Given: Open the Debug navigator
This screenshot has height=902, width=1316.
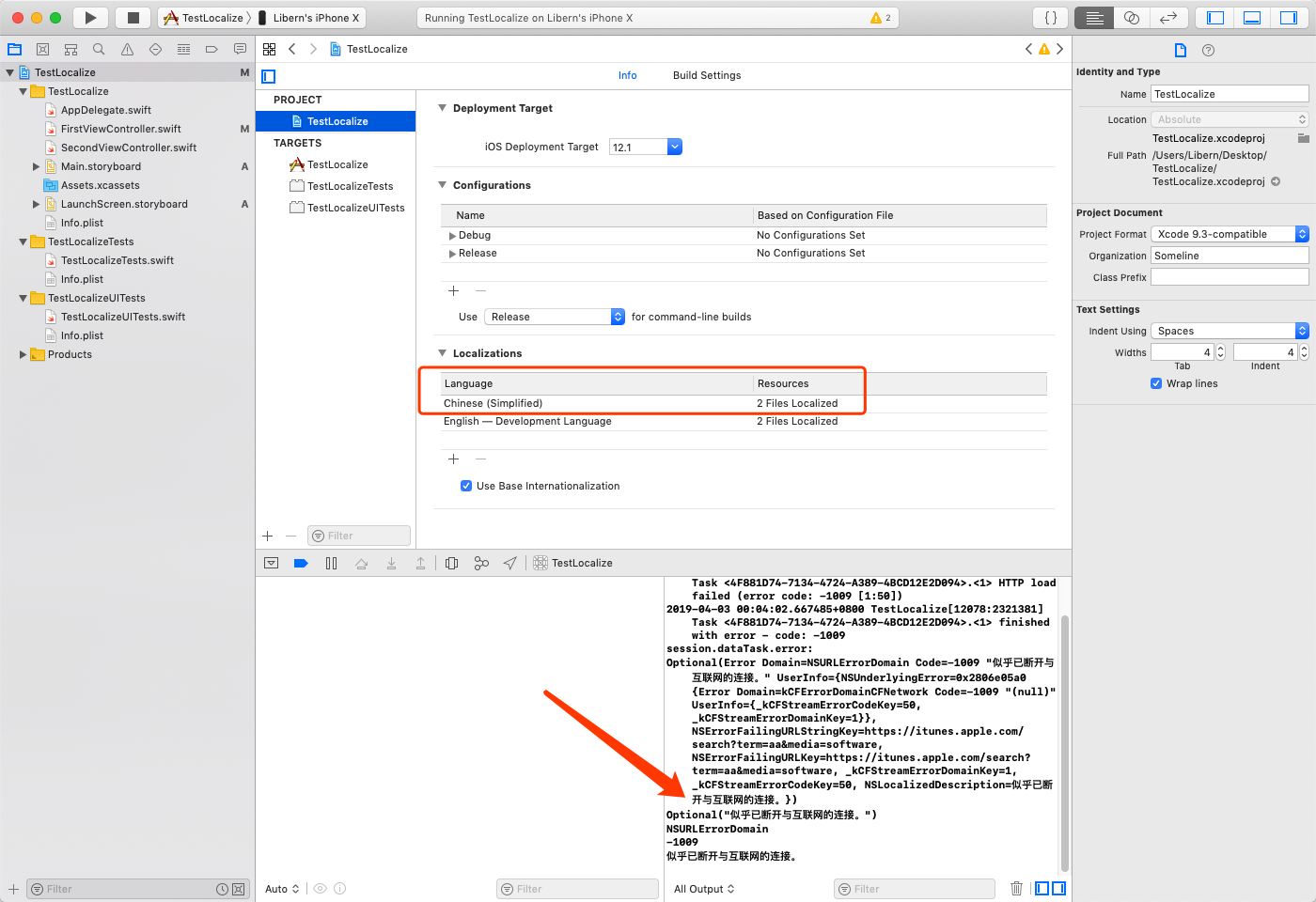Looking at the screenshot, I should coord(183,49).
